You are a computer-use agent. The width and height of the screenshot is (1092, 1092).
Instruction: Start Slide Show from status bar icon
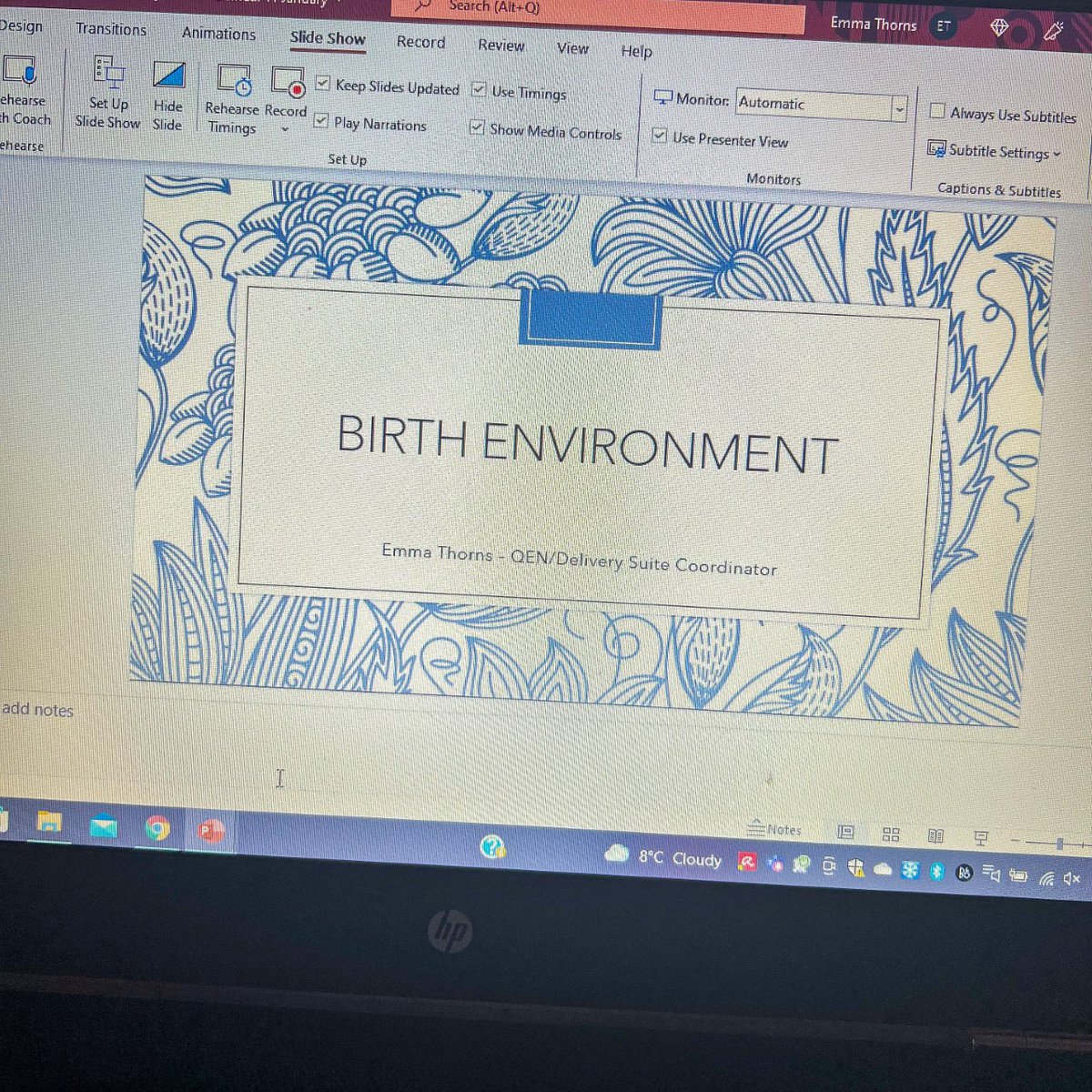[981, 837]
